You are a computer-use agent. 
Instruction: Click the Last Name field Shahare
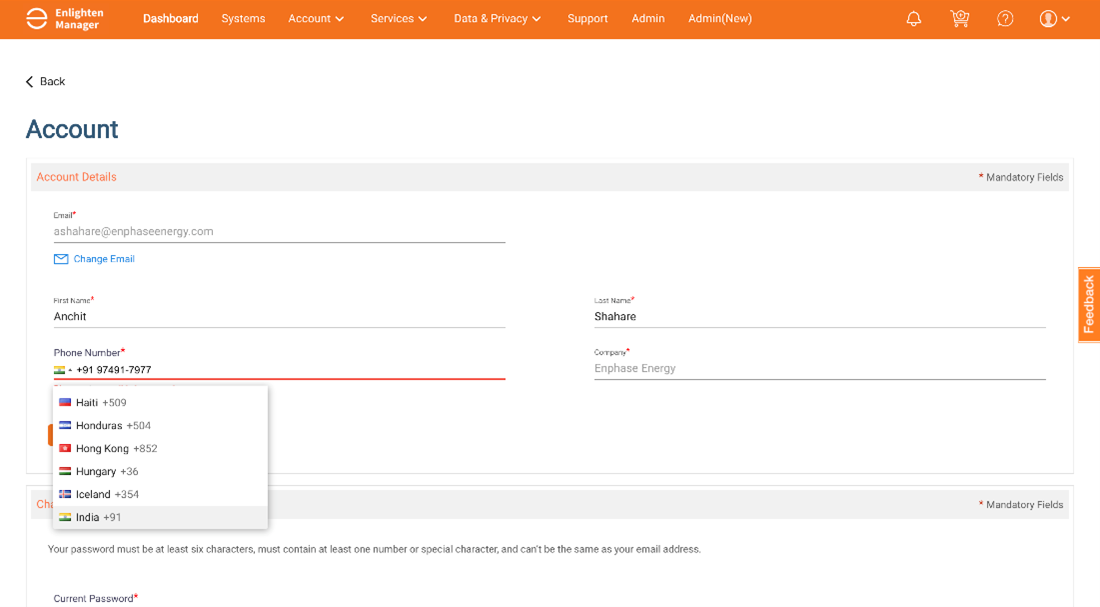(819, 316)
